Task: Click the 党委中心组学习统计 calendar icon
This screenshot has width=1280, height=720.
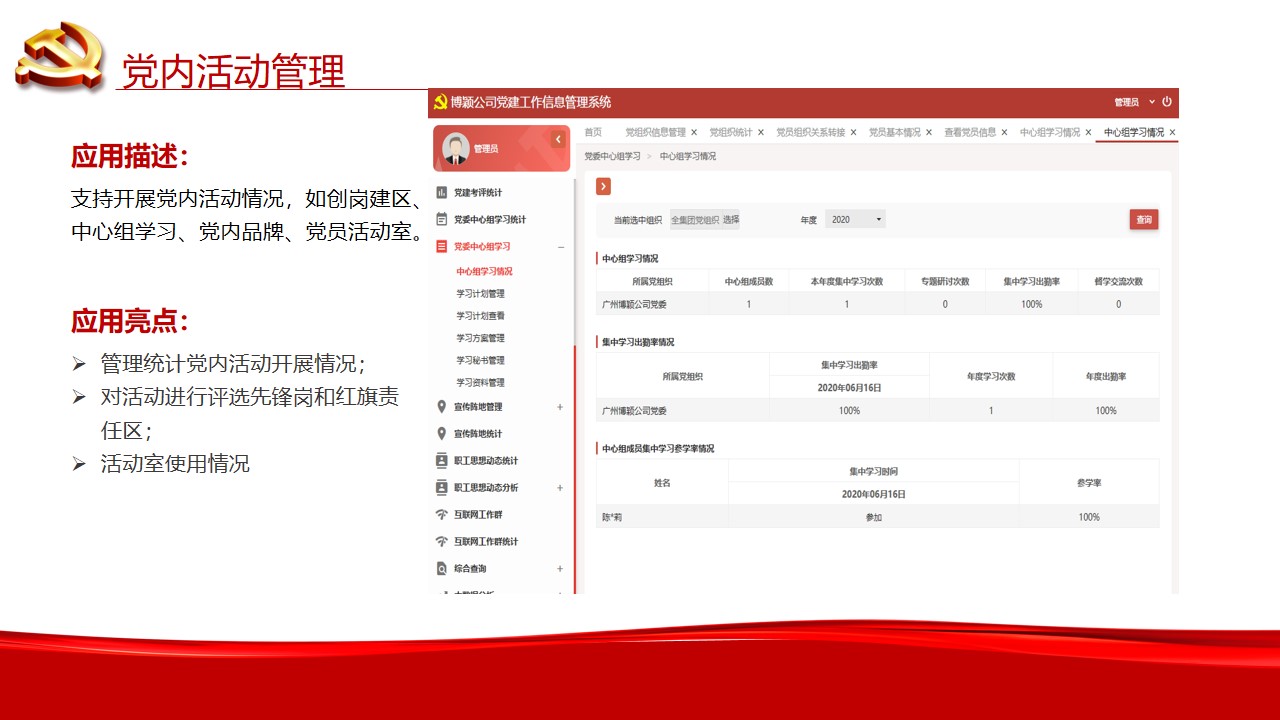Action: pyautogui.click(x=442, y=219)
